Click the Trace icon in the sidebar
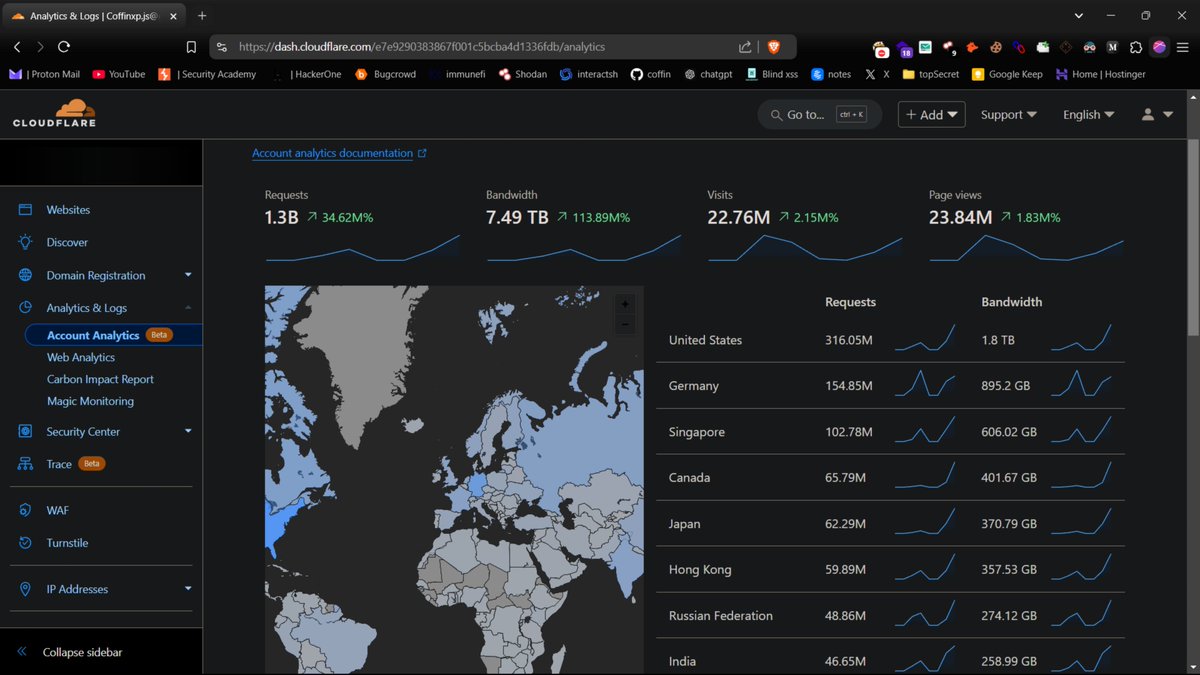Screen dimensions: 1200x675 click(x=25, y=464)
